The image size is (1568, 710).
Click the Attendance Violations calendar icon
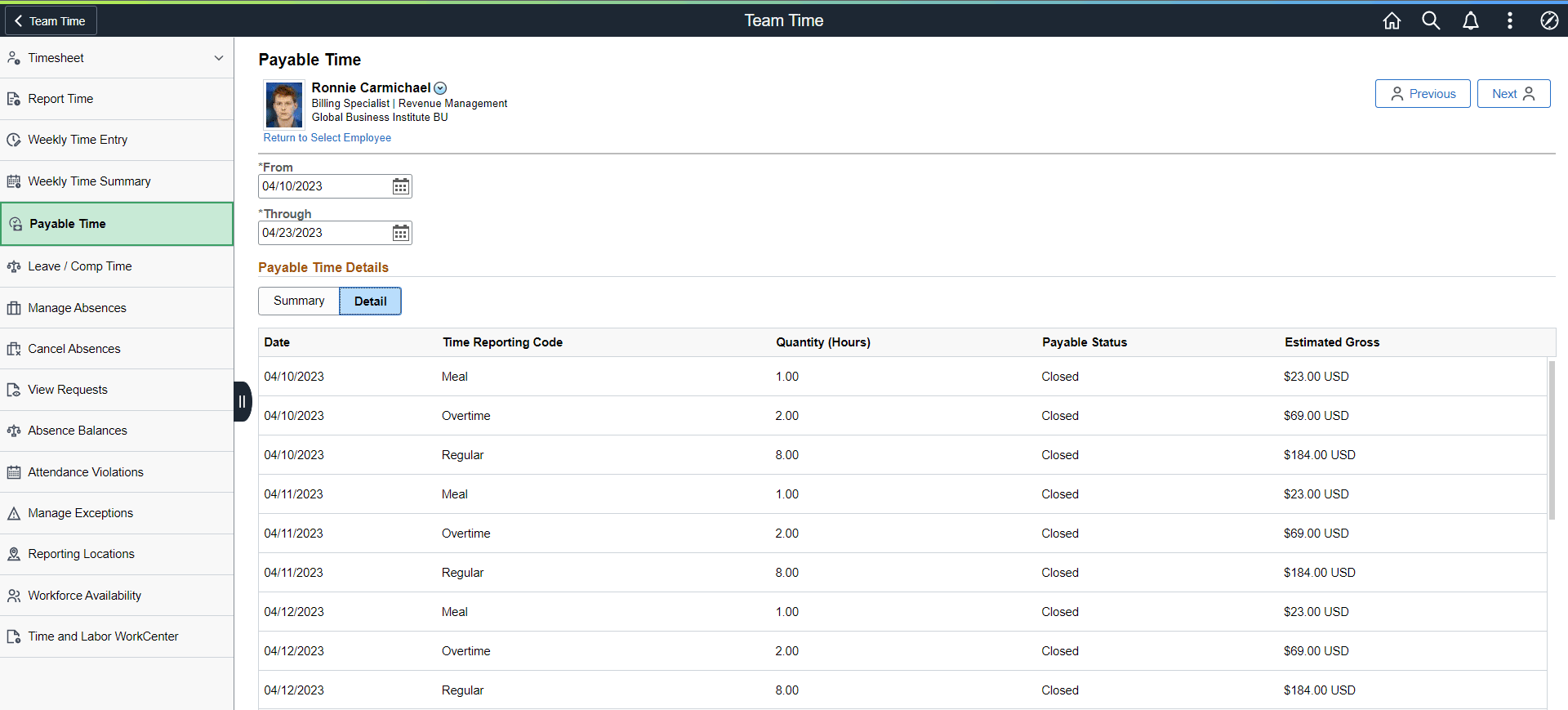click(x=14, y=472)
